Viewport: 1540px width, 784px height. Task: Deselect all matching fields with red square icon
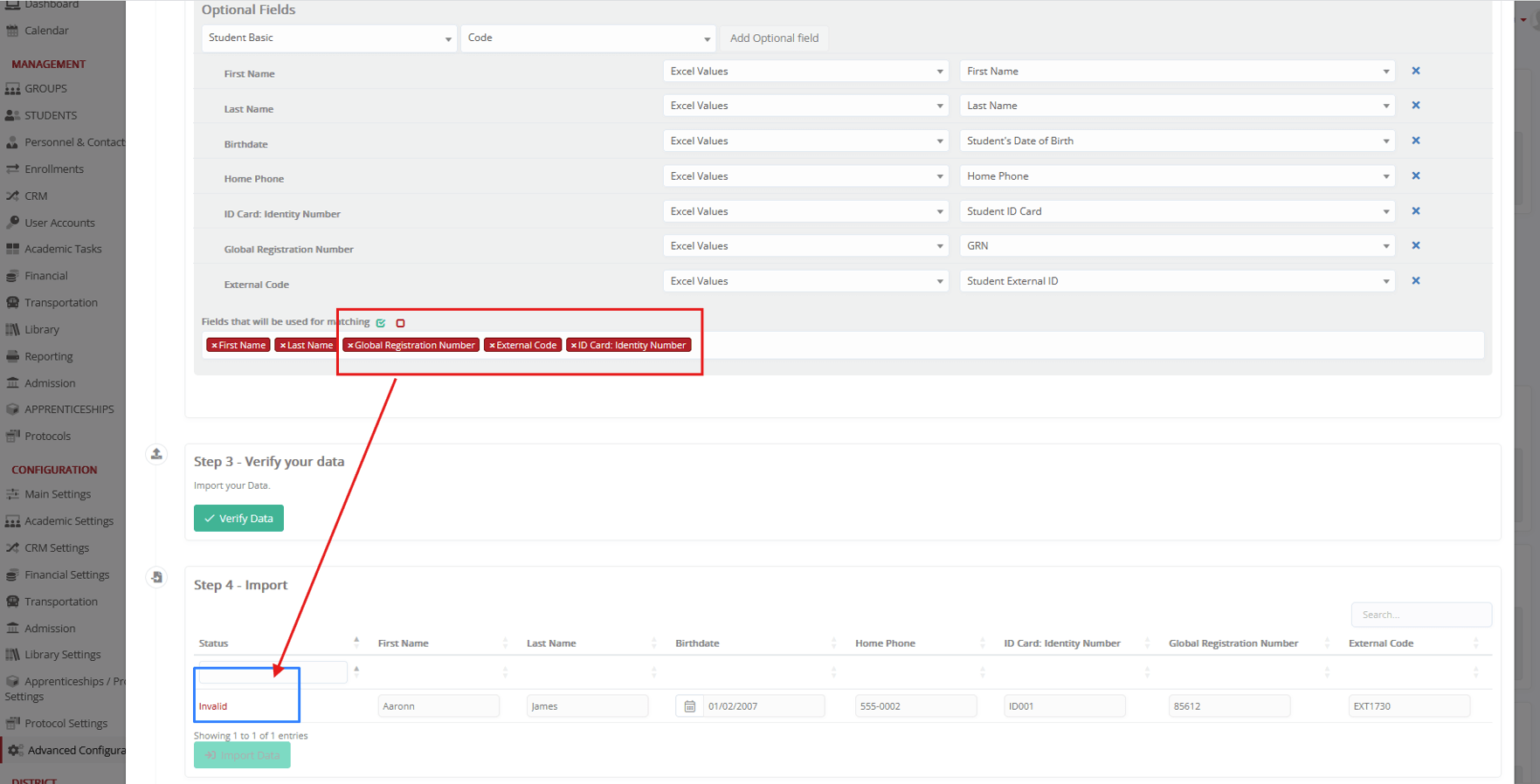tap(400, 323)
